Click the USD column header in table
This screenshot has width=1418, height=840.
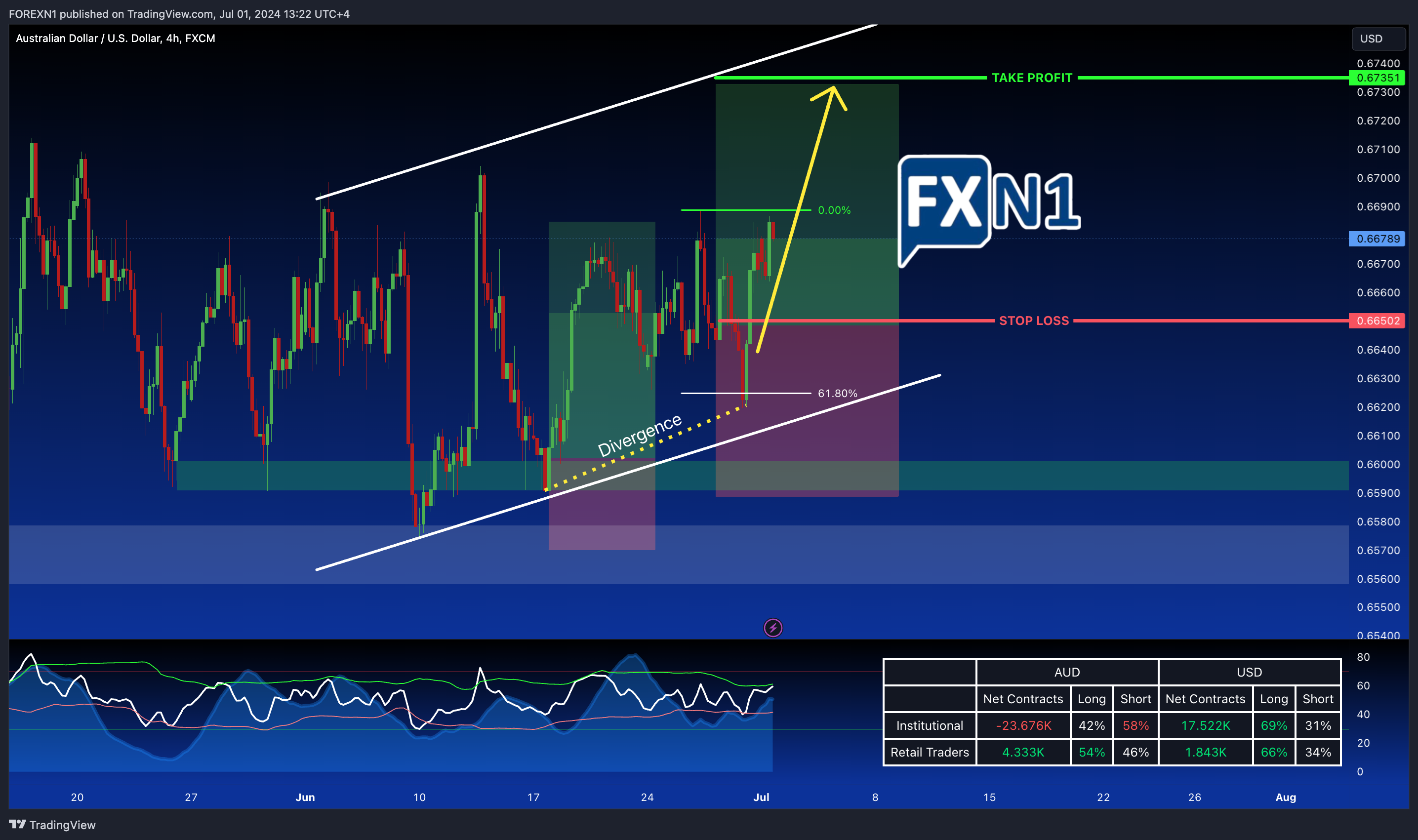[1249, 672]
